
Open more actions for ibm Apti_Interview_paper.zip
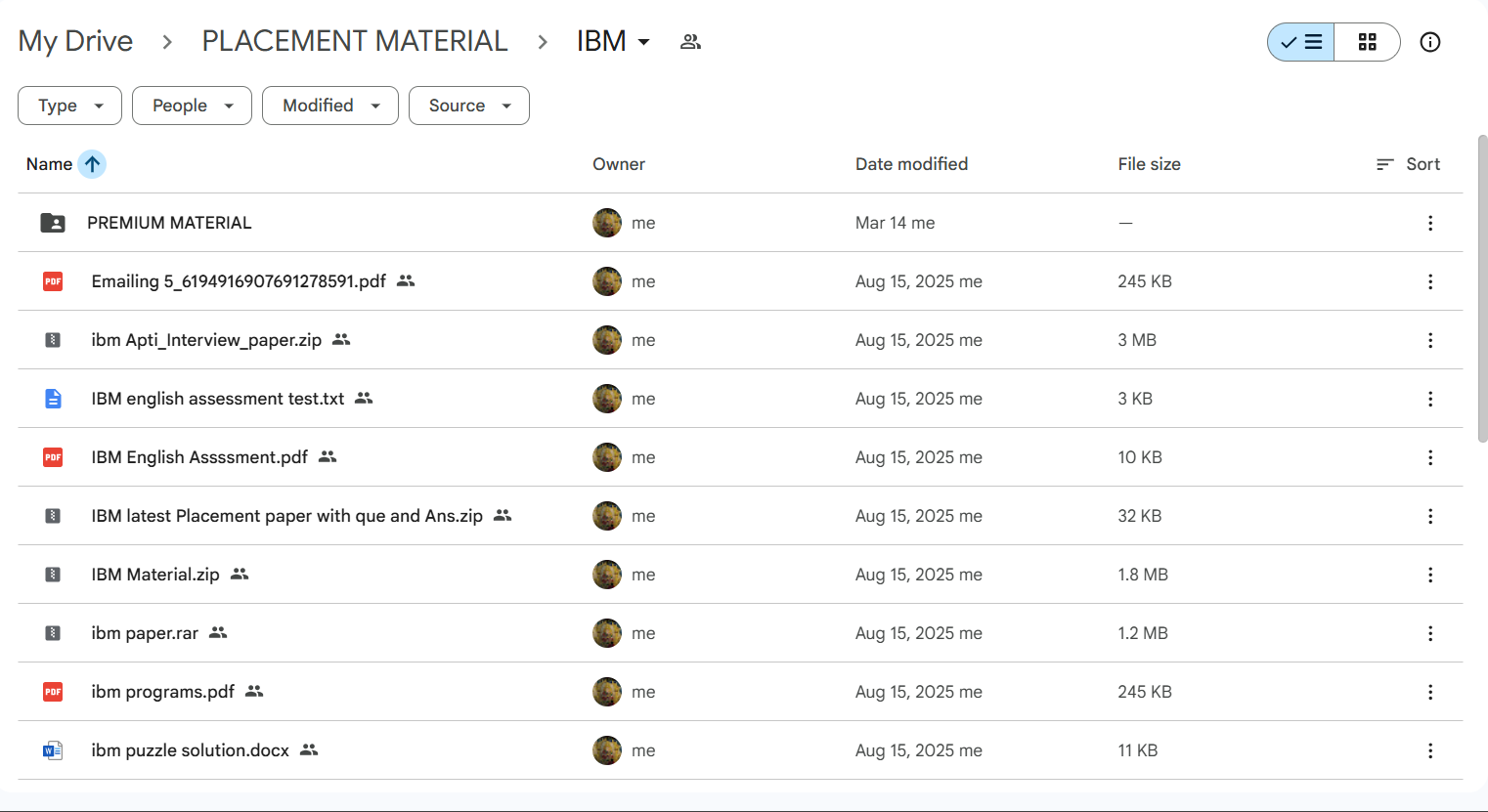point(1430,340)
